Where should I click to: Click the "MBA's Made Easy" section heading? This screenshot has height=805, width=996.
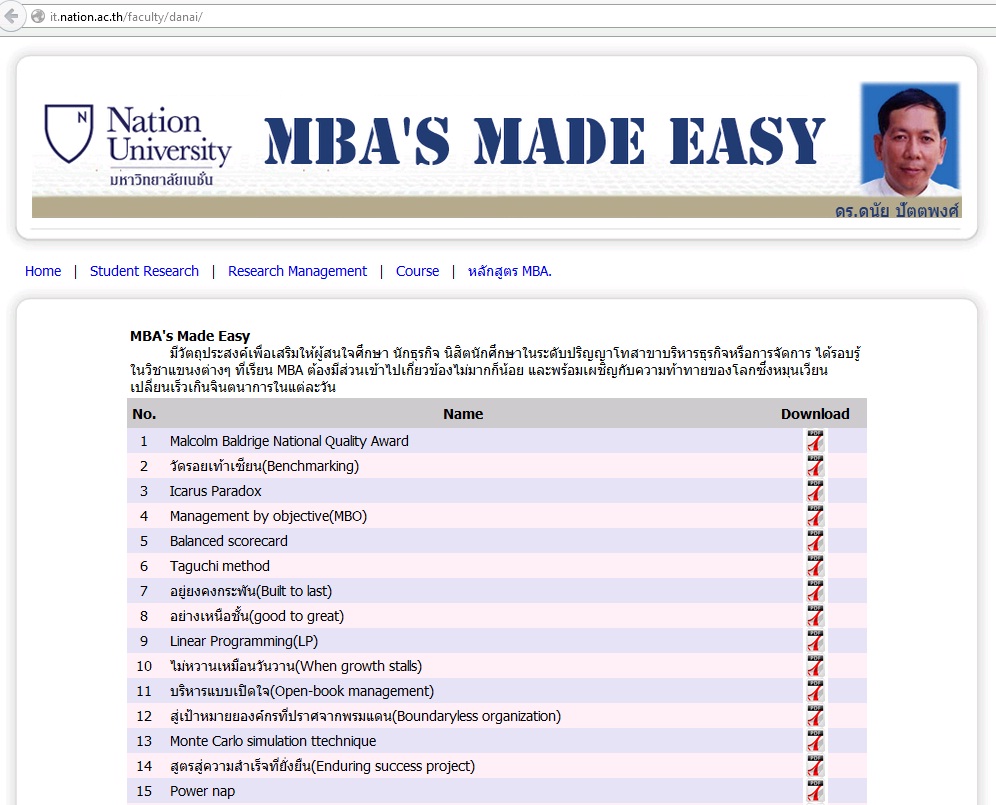point(190,336)
